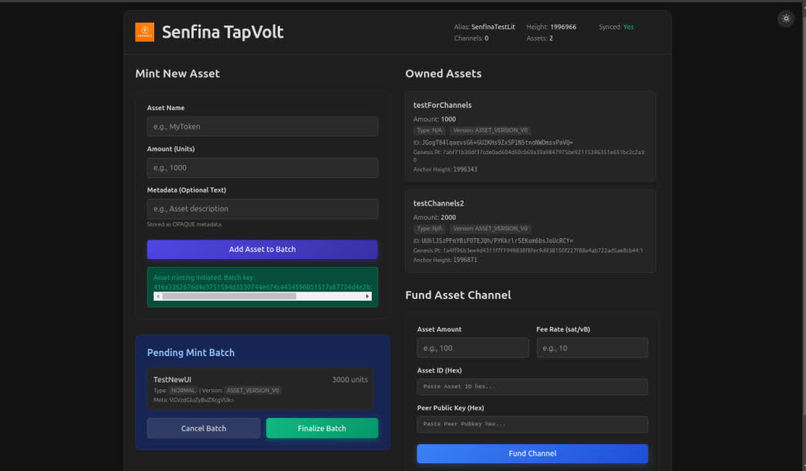Screen dimensions: 806x471
Task: Click the Fee Rate (sat/vB) field
Action: [592, 348]
